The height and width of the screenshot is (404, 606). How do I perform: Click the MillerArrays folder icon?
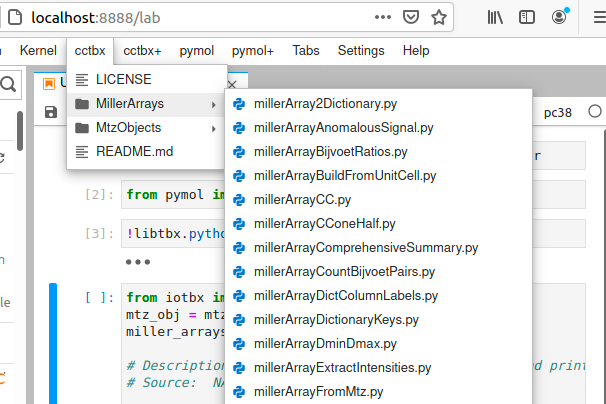coord(82,104)
